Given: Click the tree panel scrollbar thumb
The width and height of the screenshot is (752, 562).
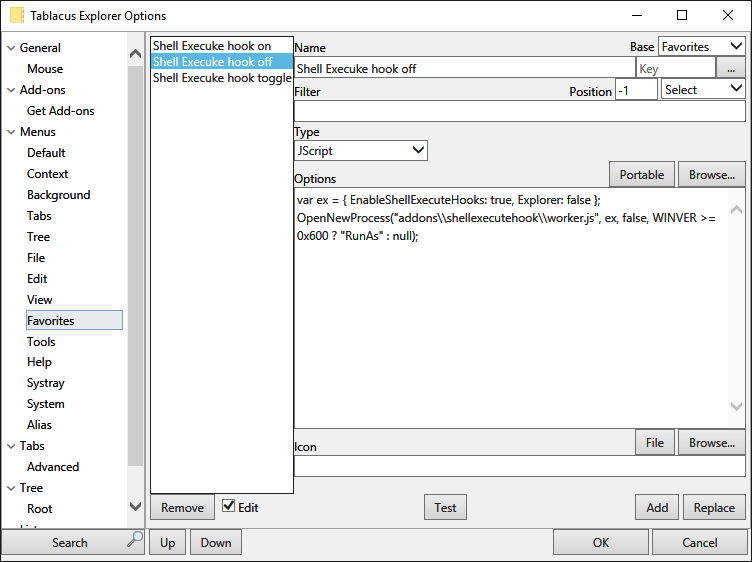Looking at the screenshot, I should (x=136, y=266).
